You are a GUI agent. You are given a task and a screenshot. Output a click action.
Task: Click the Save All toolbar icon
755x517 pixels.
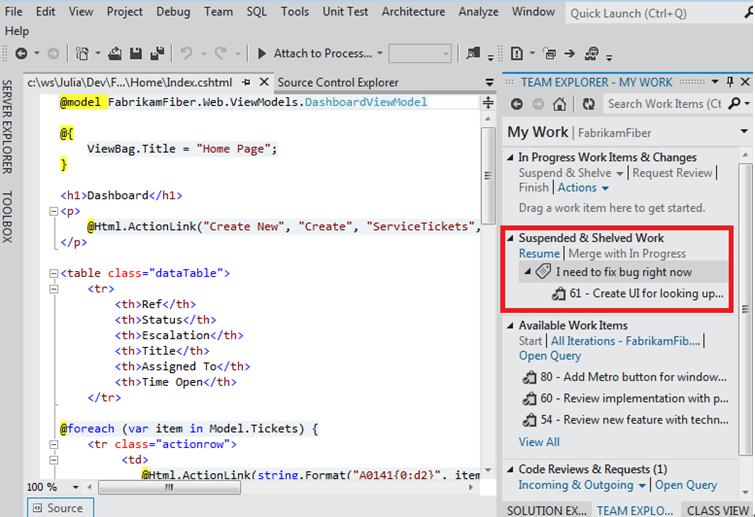(157, 53)
